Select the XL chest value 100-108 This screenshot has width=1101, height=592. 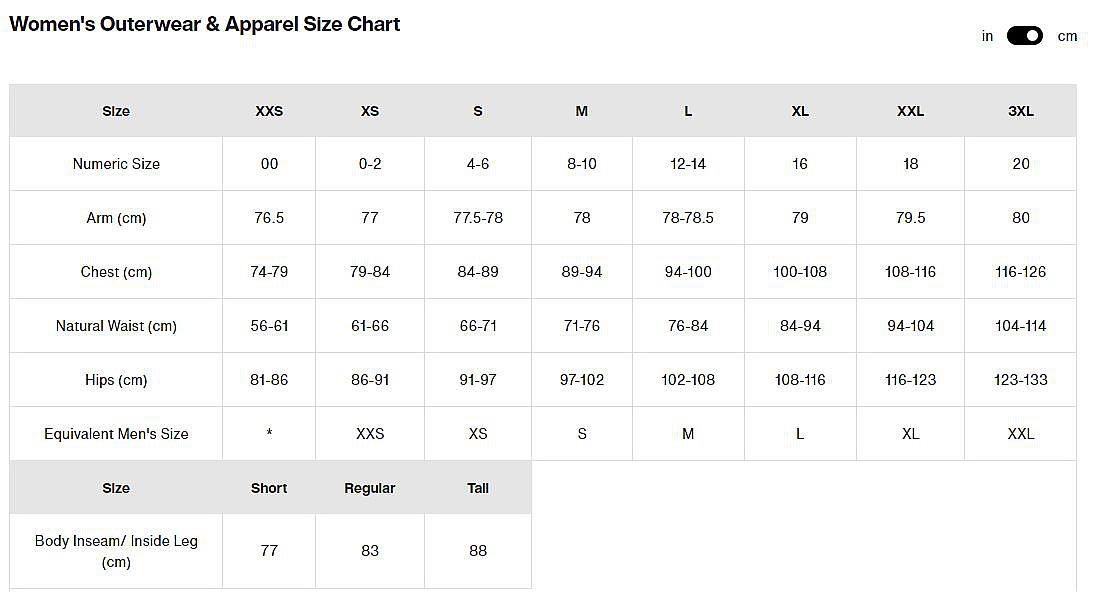800,272
